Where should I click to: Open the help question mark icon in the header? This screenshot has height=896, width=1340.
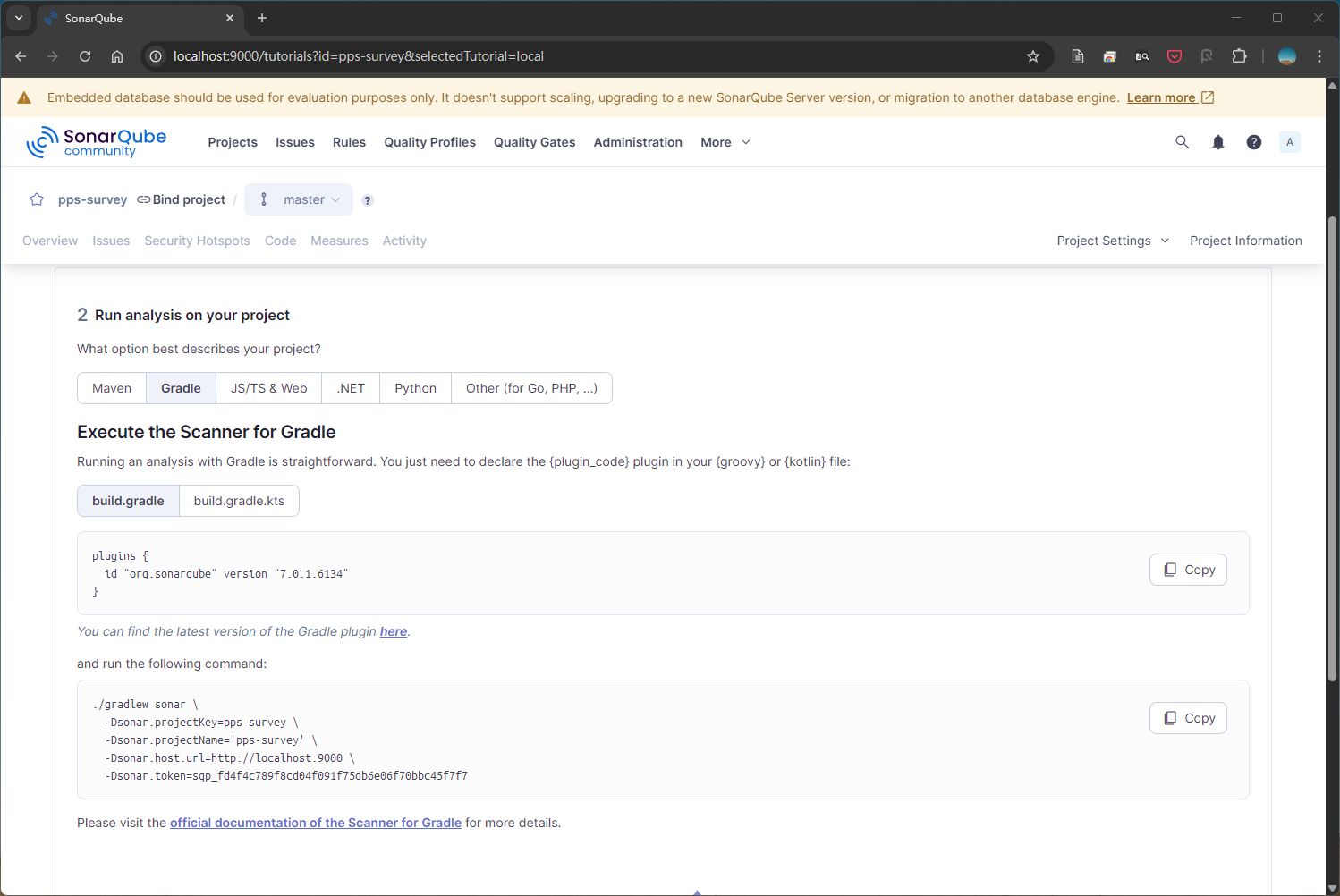pos(1253,142)
